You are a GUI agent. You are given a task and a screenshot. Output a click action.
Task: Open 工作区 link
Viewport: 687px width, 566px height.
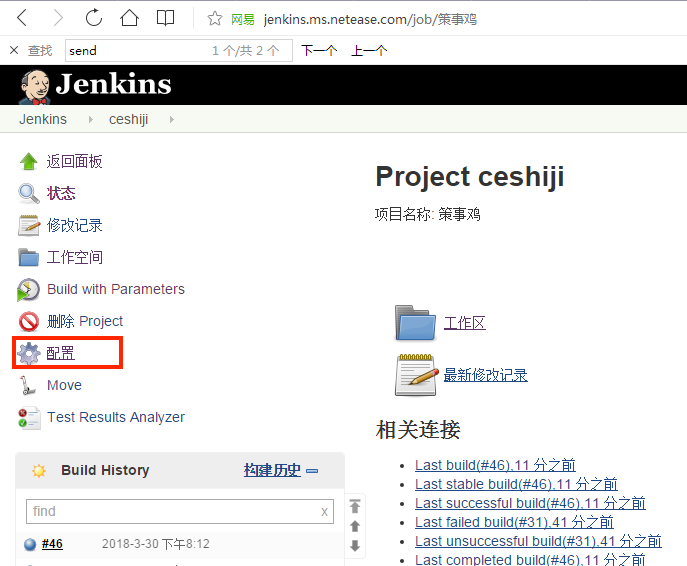click(x=464, y=323)
